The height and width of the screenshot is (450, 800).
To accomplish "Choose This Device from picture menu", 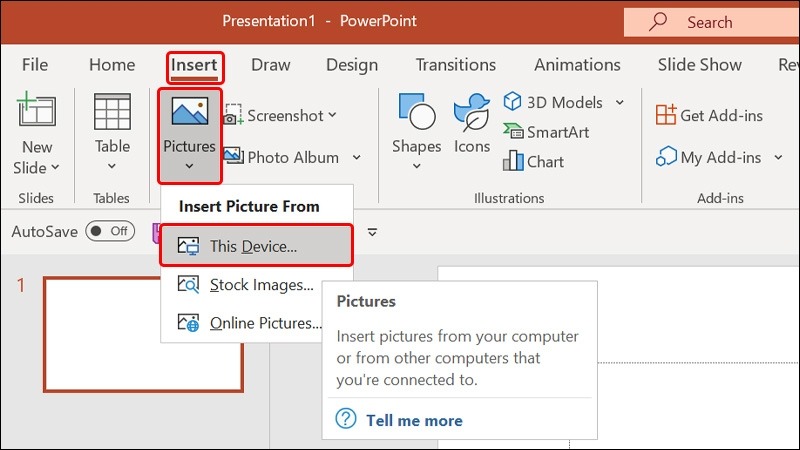I will click(x=256, y=246).
